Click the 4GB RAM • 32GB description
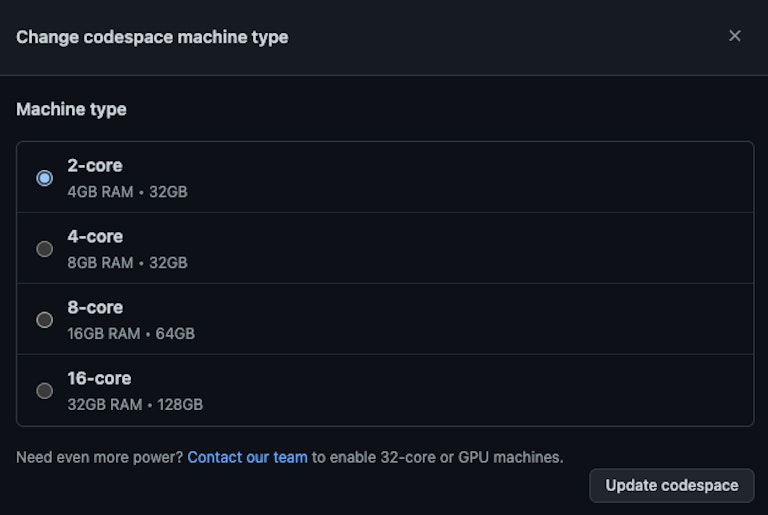 click(x=127, y=192)
